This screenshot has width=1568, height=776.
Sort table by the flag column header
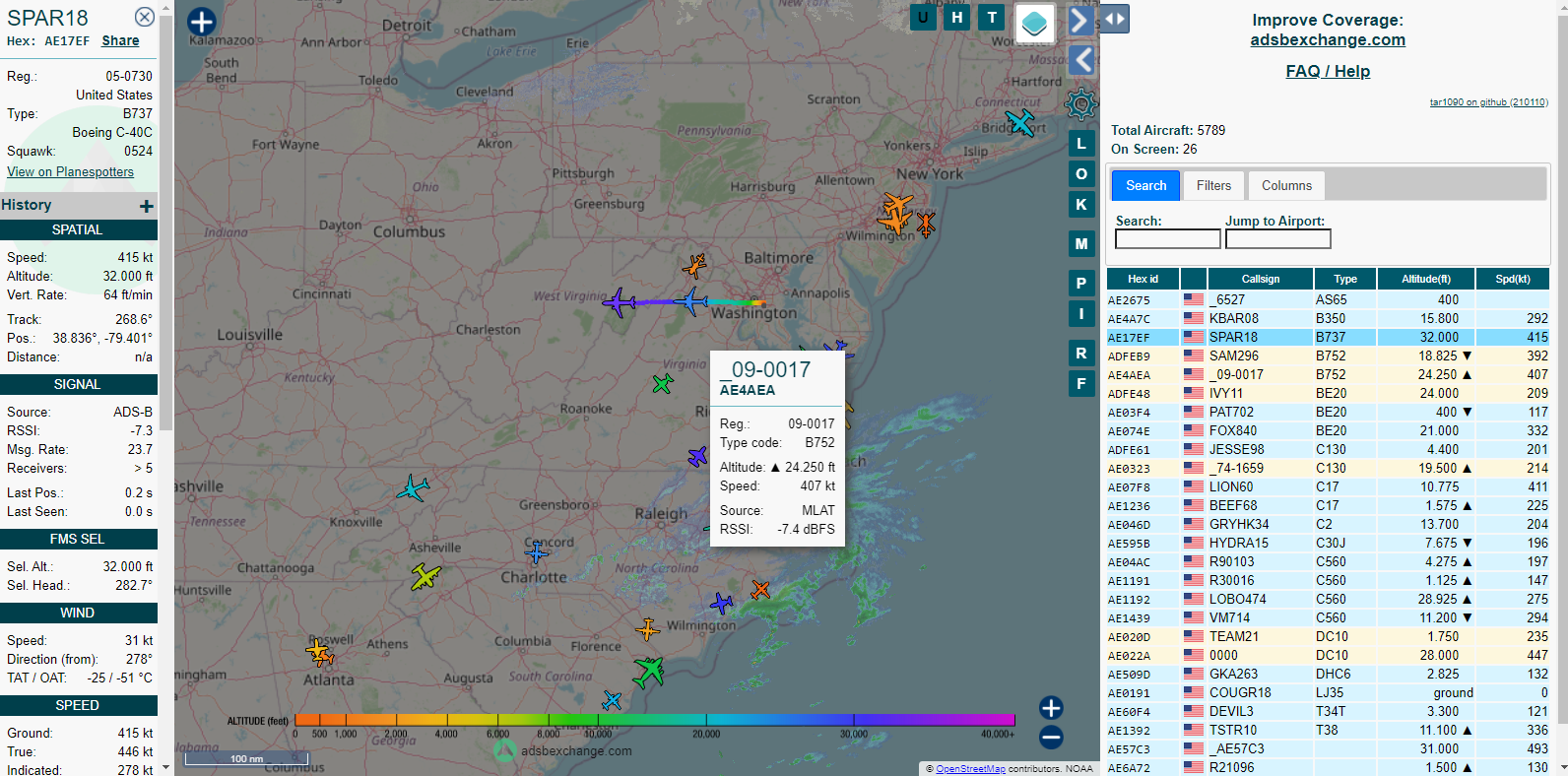point(1194,279)
